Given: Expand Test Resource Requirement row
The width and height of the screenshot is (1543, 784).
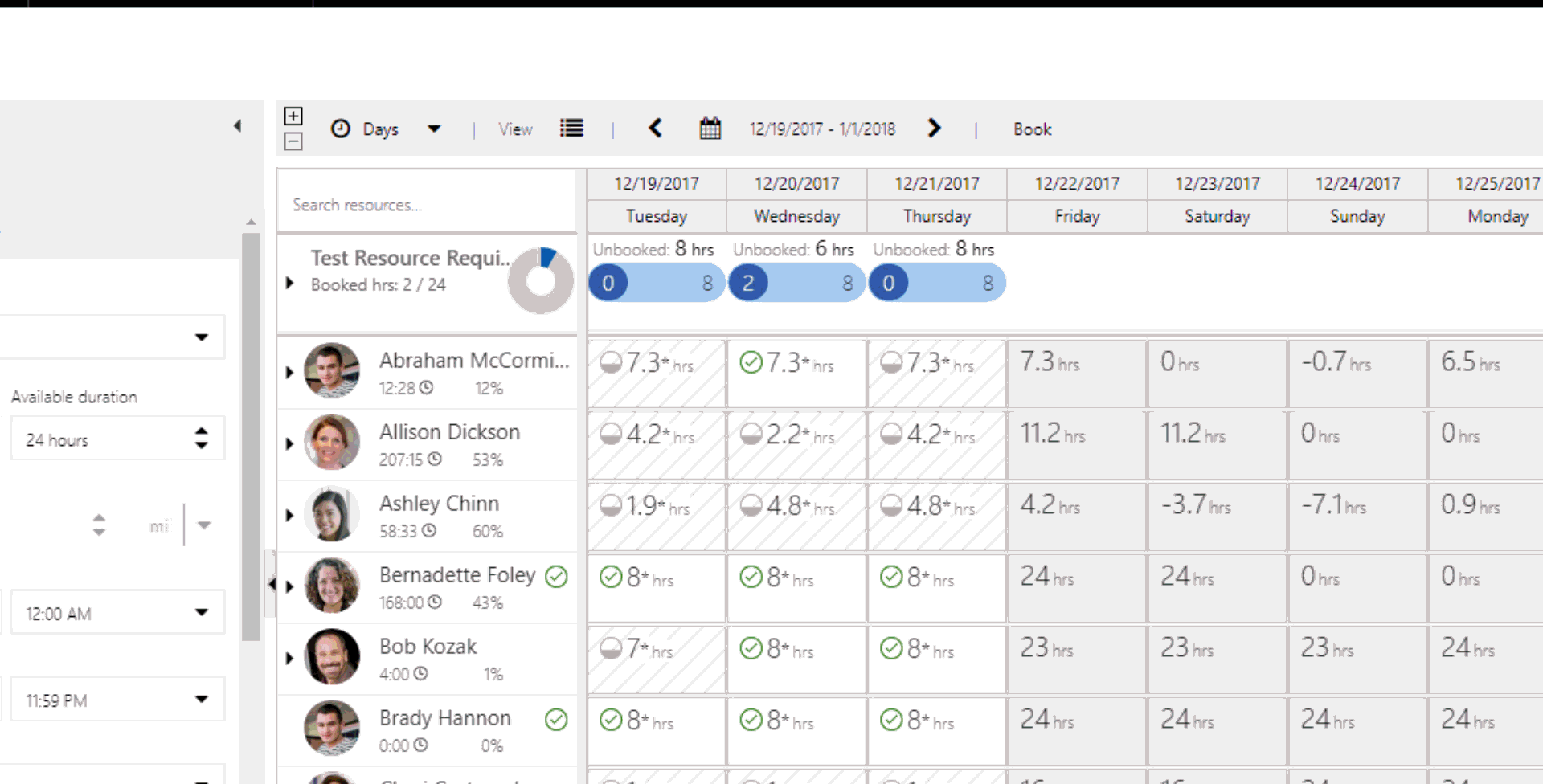Looking at the screenshot, I should pyautogui.click(x=290, y=283).
